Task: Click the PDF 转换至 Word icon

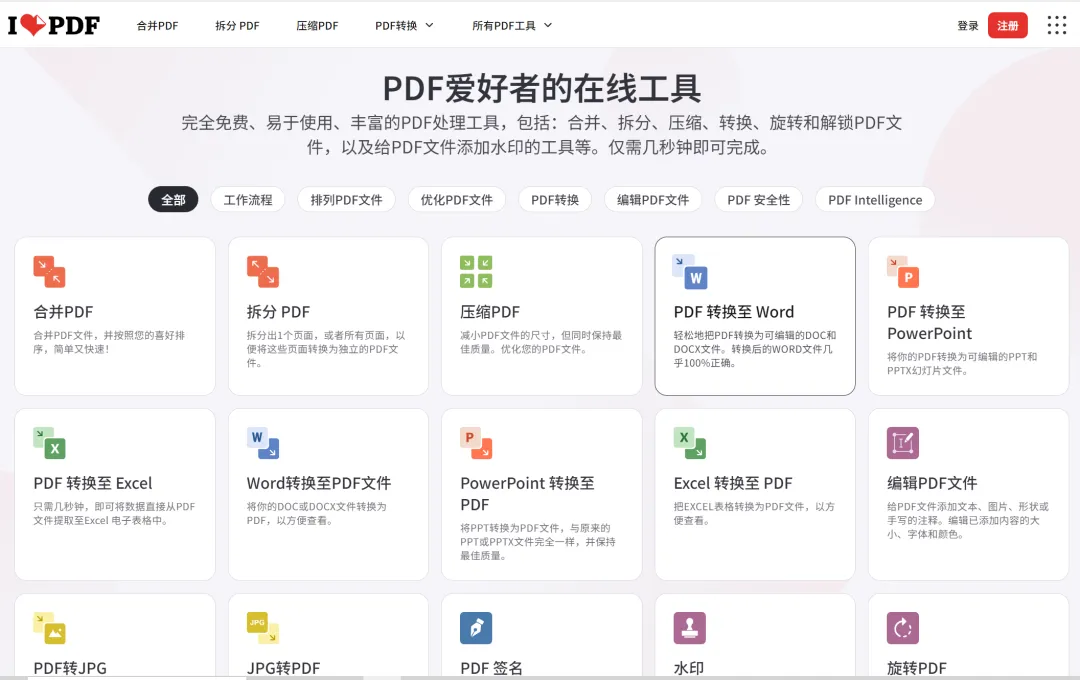Action: (x=690, y=271)
